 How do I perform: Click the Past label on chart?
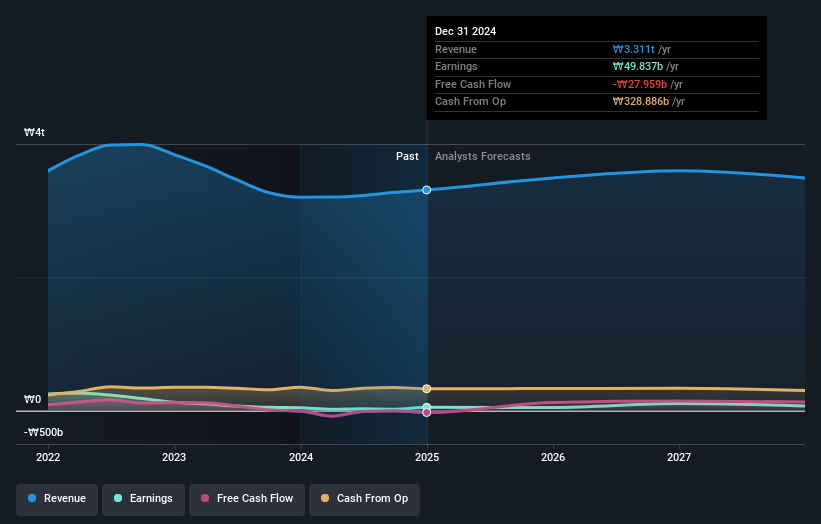[407, 156]
